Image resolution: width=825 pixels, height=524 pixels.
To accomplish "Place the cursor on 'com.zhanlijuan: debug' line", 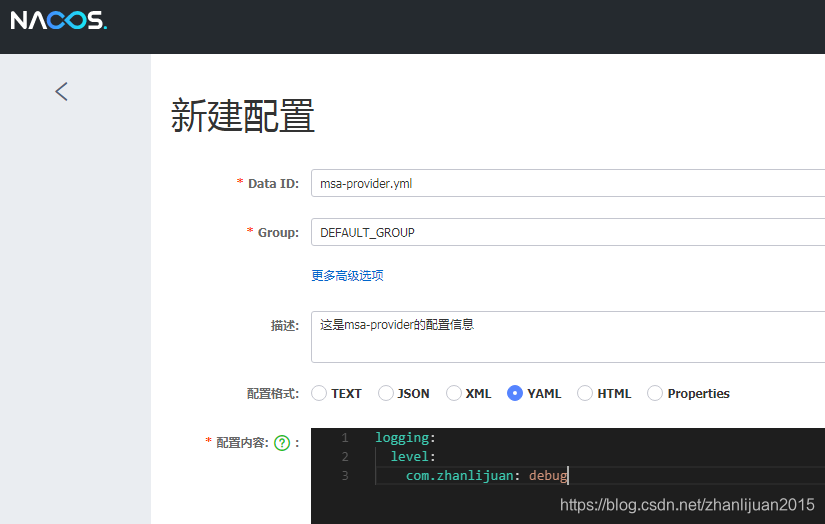I will click(x=487, y=476).
